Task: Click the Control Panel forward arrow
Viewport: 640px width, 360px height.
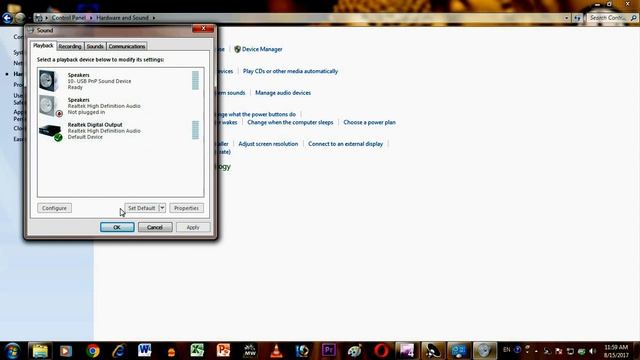Action: [20, 18]
